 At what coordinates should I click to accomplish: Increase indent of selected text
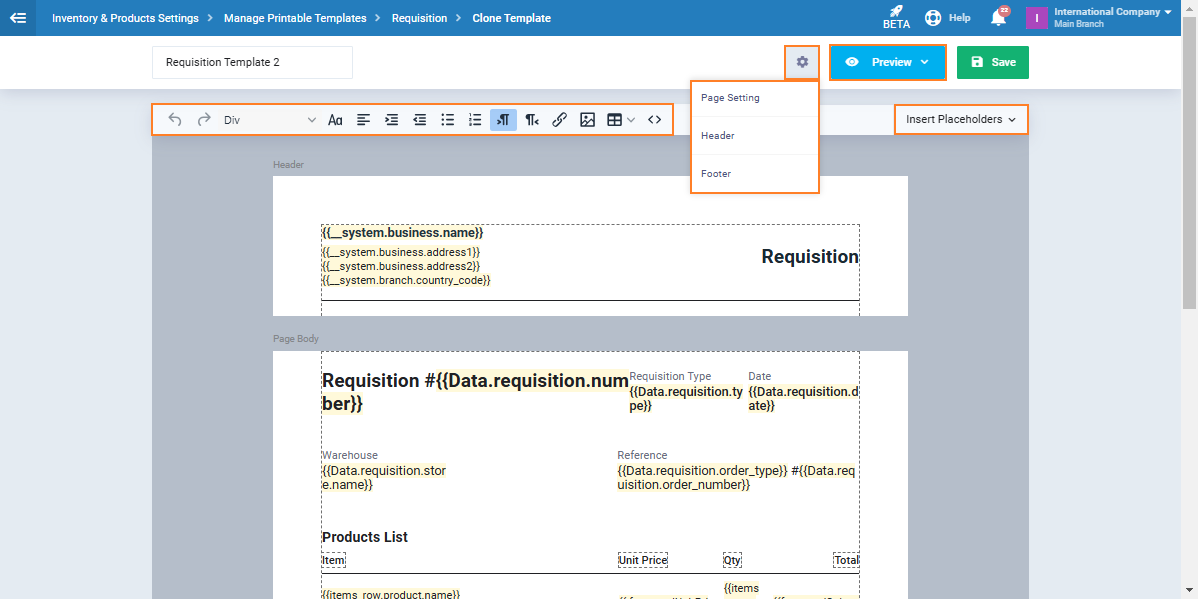(x=392, y=120)
